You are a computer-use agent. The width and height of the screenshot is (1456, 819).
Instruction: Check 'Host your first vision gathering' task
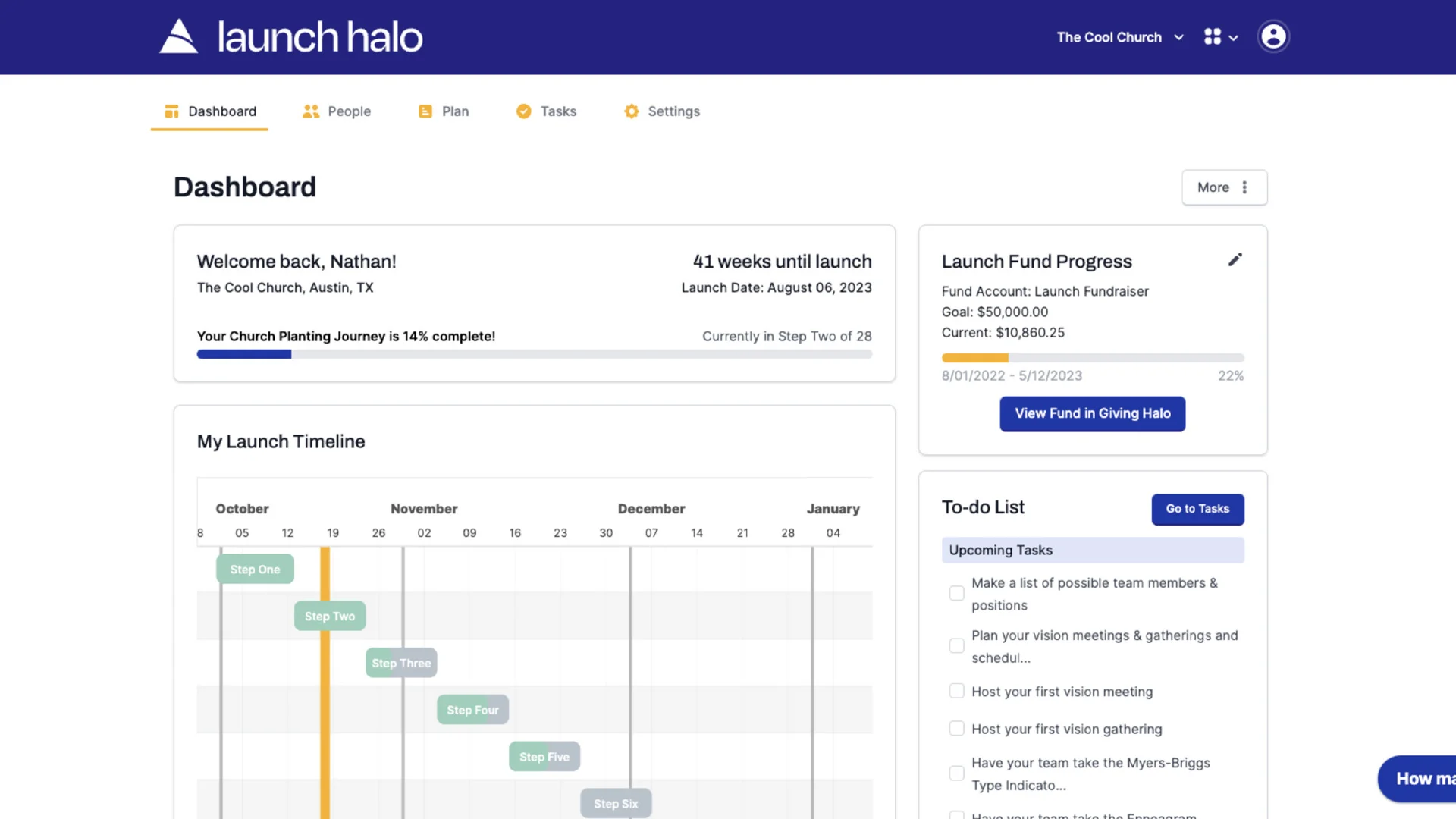[x=957, y=728]
